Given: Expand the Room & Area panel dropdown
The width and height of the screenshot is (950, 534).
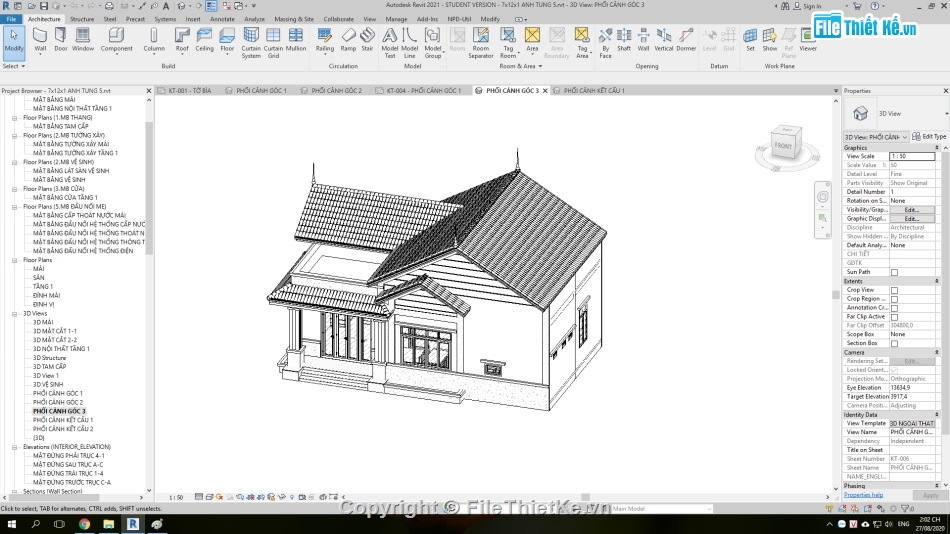Looking at the screenshot, I should click(x=520, y=66).
